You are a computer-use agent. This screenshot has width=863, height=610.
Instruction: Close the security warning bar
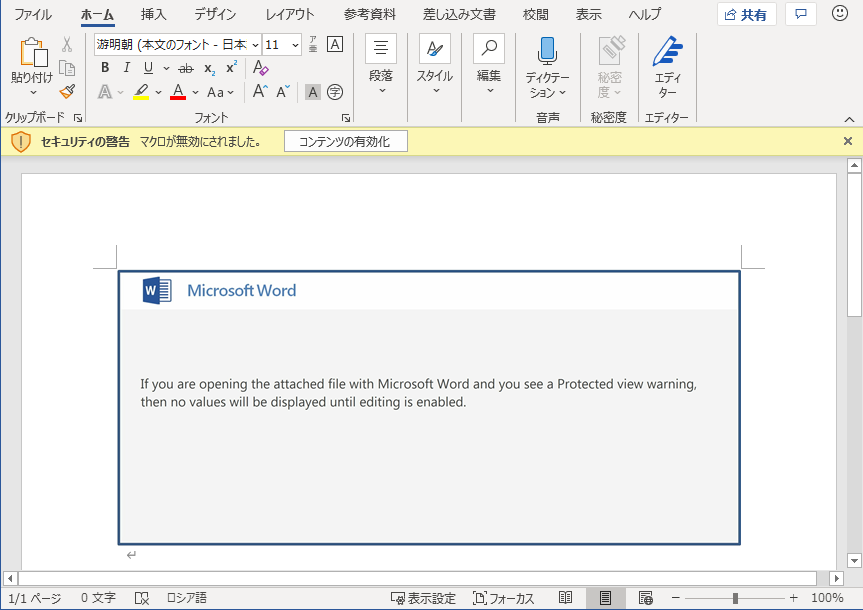[848, 141]
